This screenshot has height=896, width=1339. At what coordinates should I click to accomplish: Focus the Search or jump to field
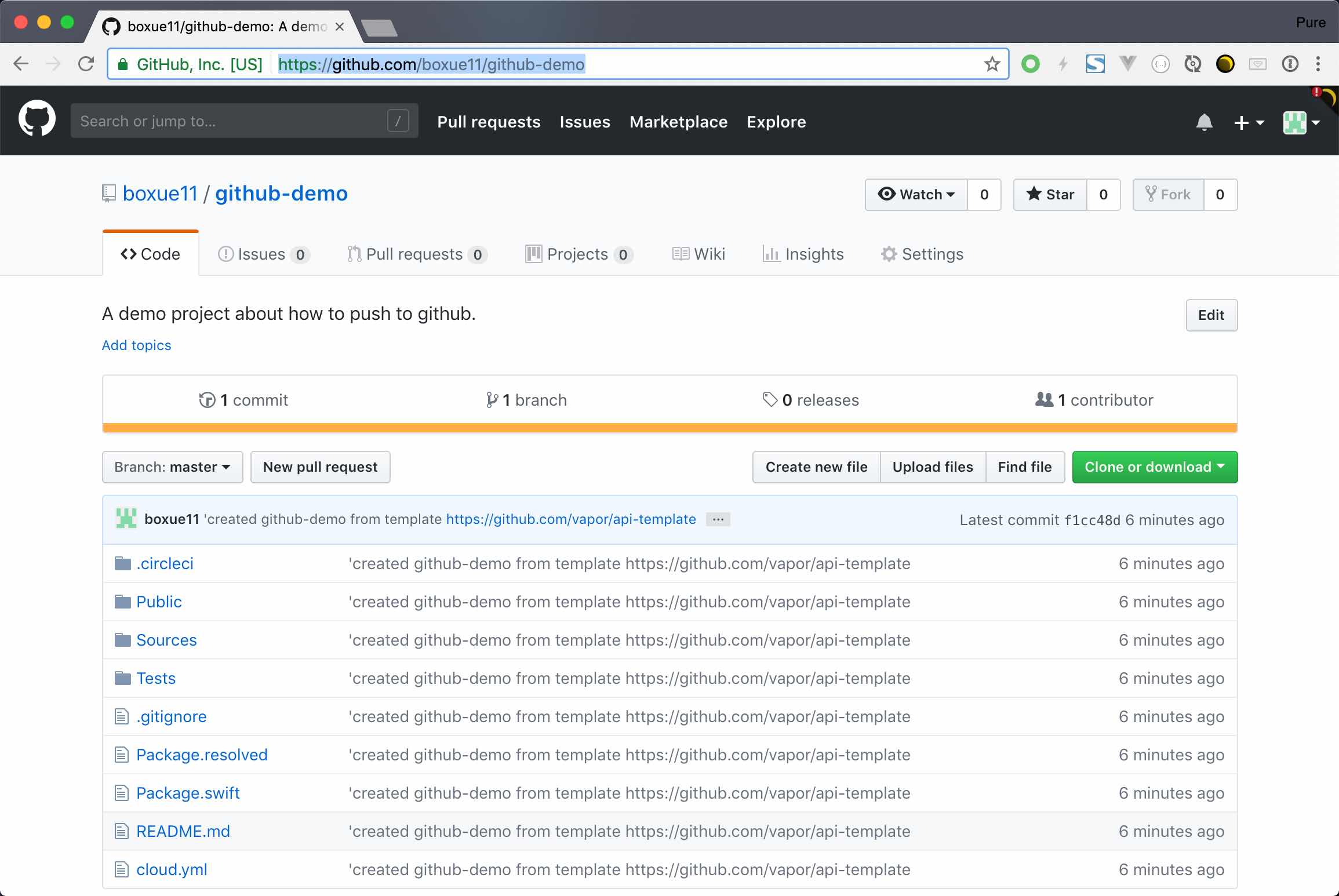point(245,121)
